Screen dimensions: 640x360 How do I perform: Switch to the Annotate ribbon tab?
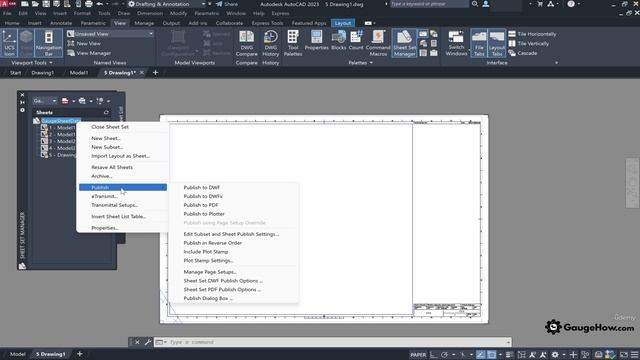61,23
